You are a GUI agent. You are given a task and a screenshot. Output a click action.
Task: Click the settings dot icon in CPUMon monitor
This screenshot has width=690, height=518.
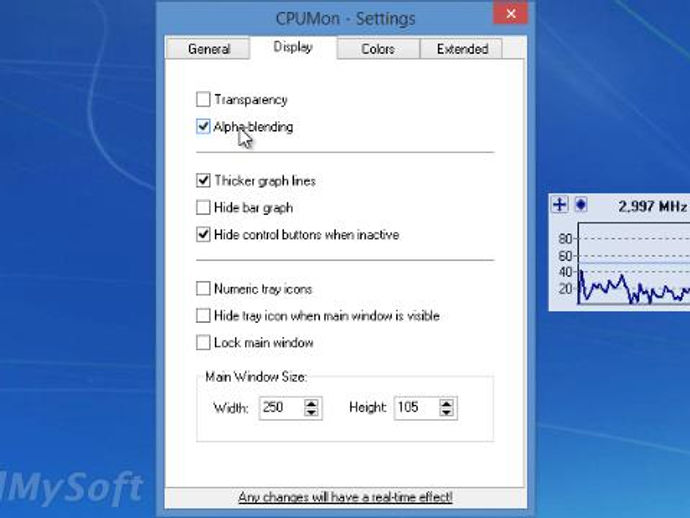point(581,205)
